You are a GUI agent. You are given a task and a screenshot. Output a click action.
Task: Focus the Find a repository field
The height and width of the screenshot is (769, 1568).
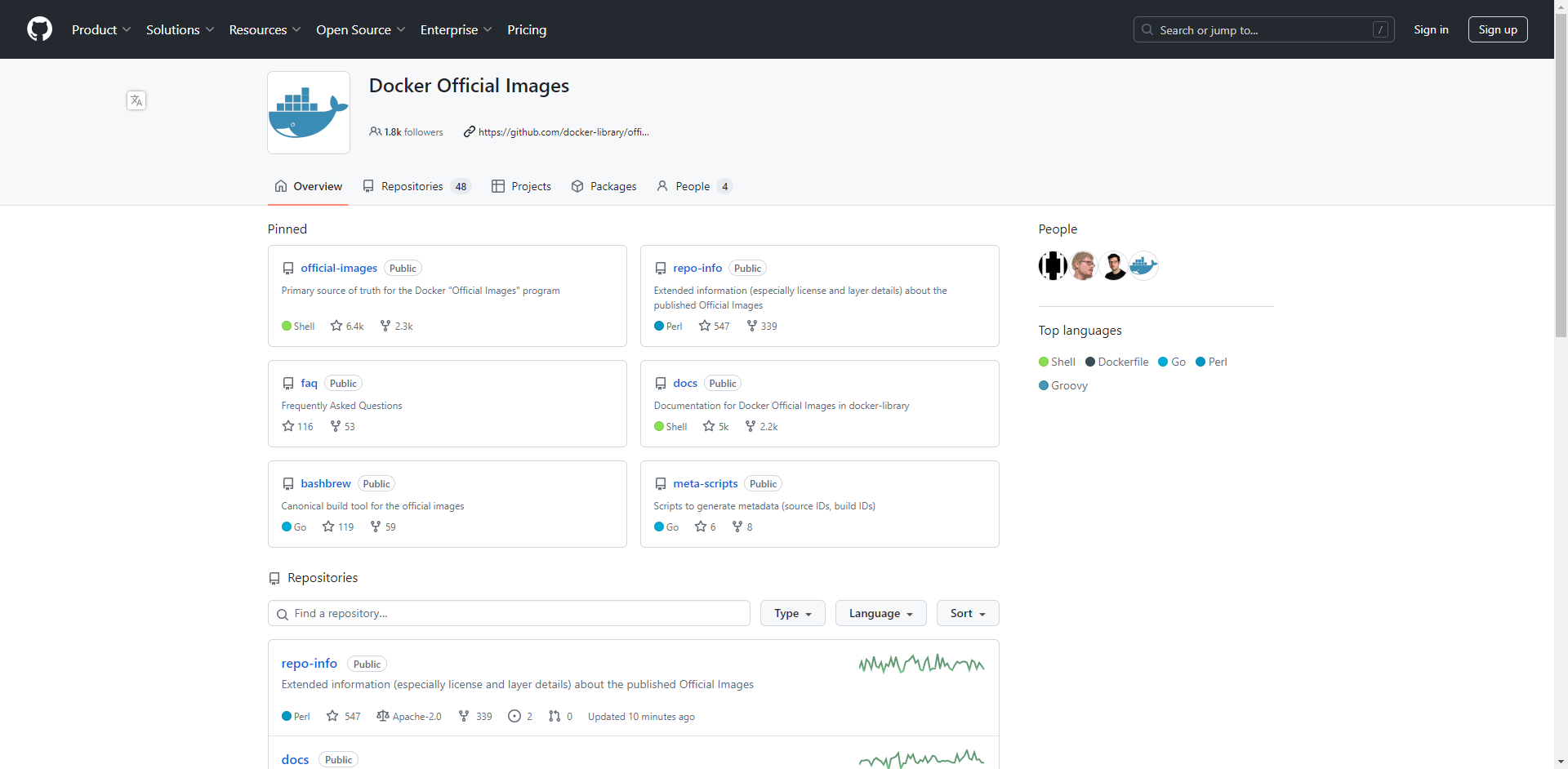(x=509, y=613)
